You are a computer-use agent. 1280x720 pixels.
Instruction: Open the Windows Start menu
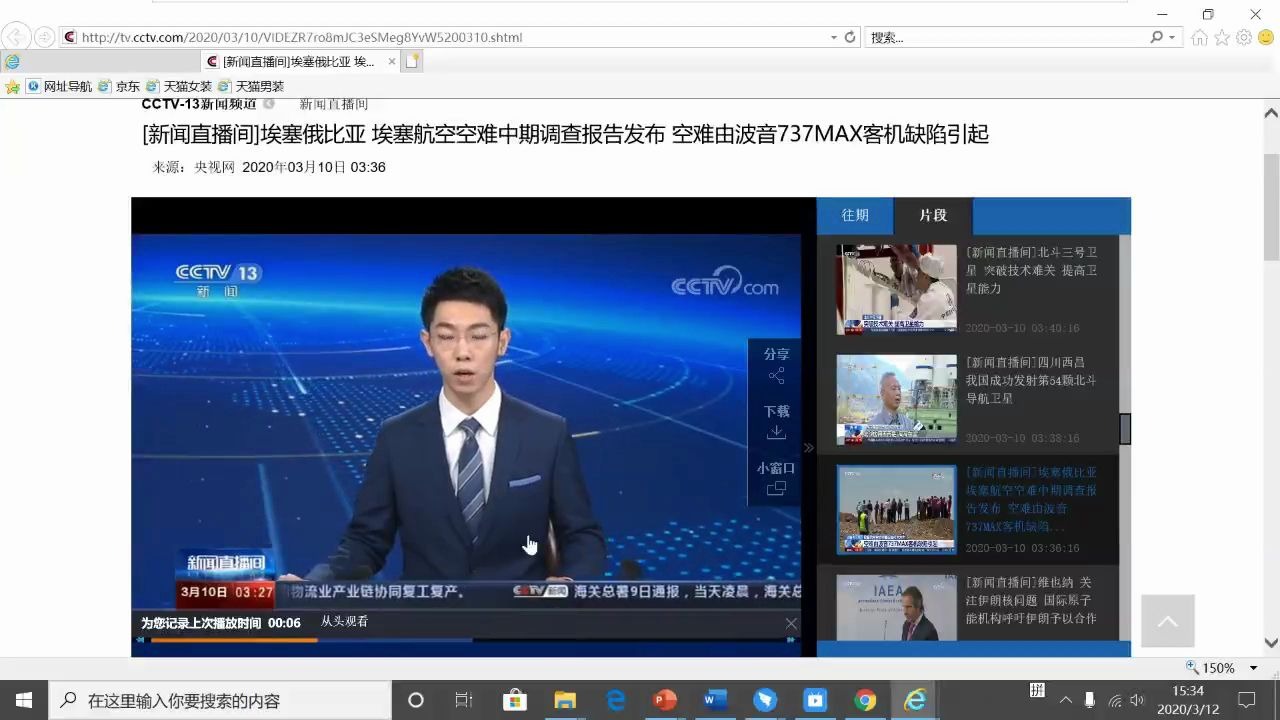(23, 700)
